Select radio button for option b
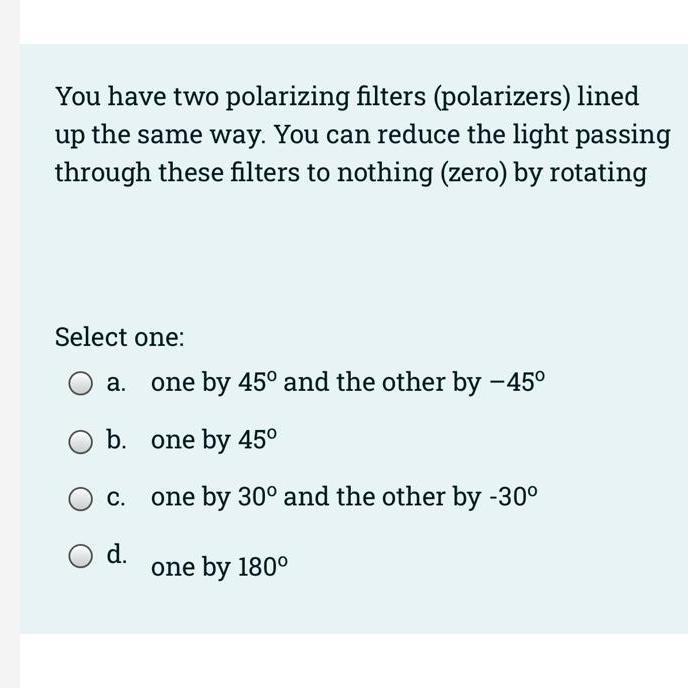Screen dimensions: 688x688 [x=82, y=441]
